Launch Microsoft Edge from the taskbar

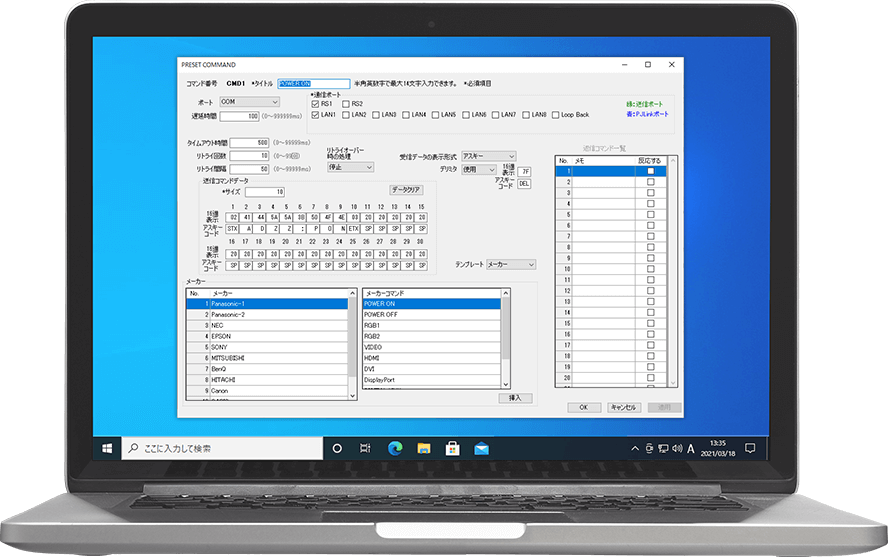[x=394, y=448]
